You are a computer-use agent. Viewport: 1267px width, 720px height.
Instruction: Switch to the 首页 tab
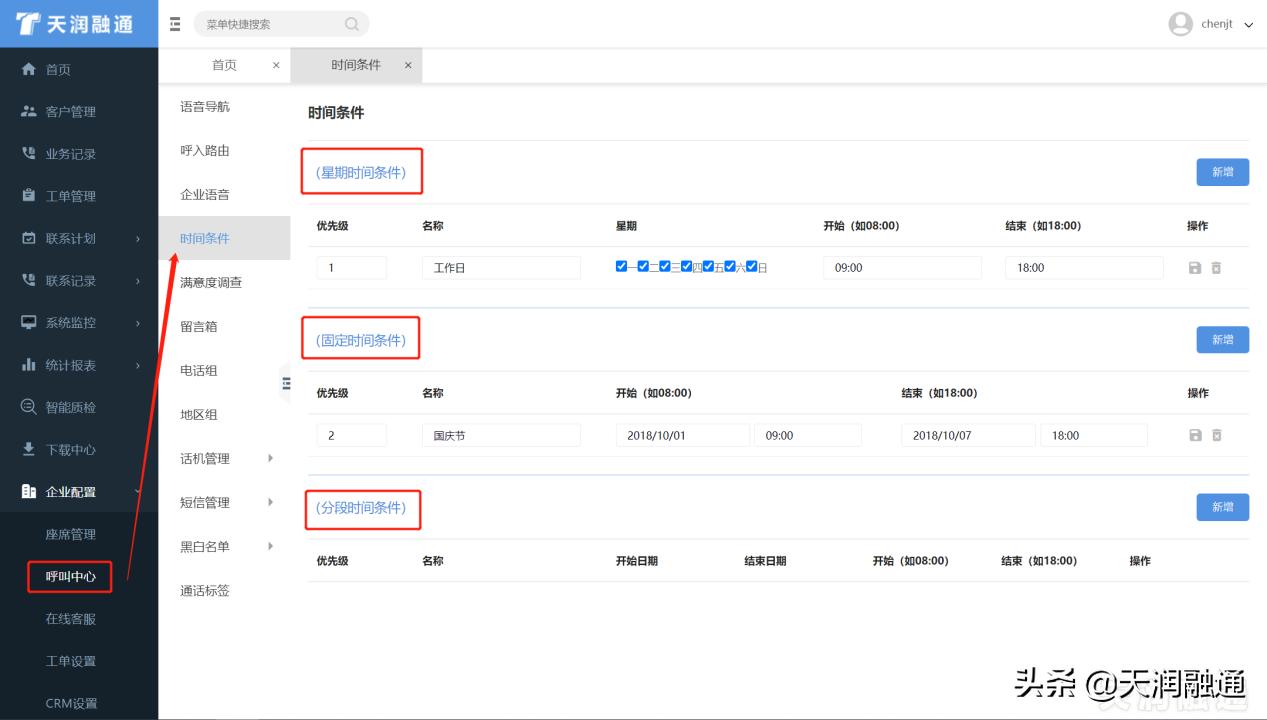(x=224, y=64)
